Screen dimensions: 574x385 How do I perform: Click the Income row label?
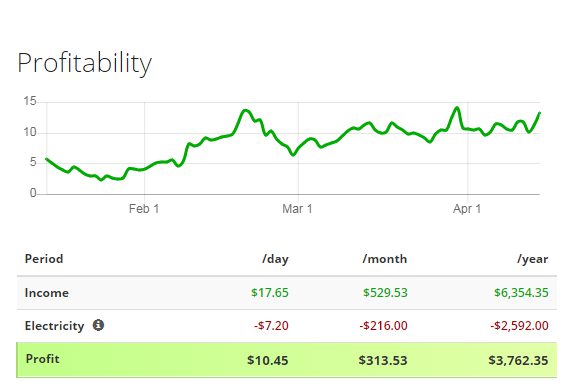47,293
